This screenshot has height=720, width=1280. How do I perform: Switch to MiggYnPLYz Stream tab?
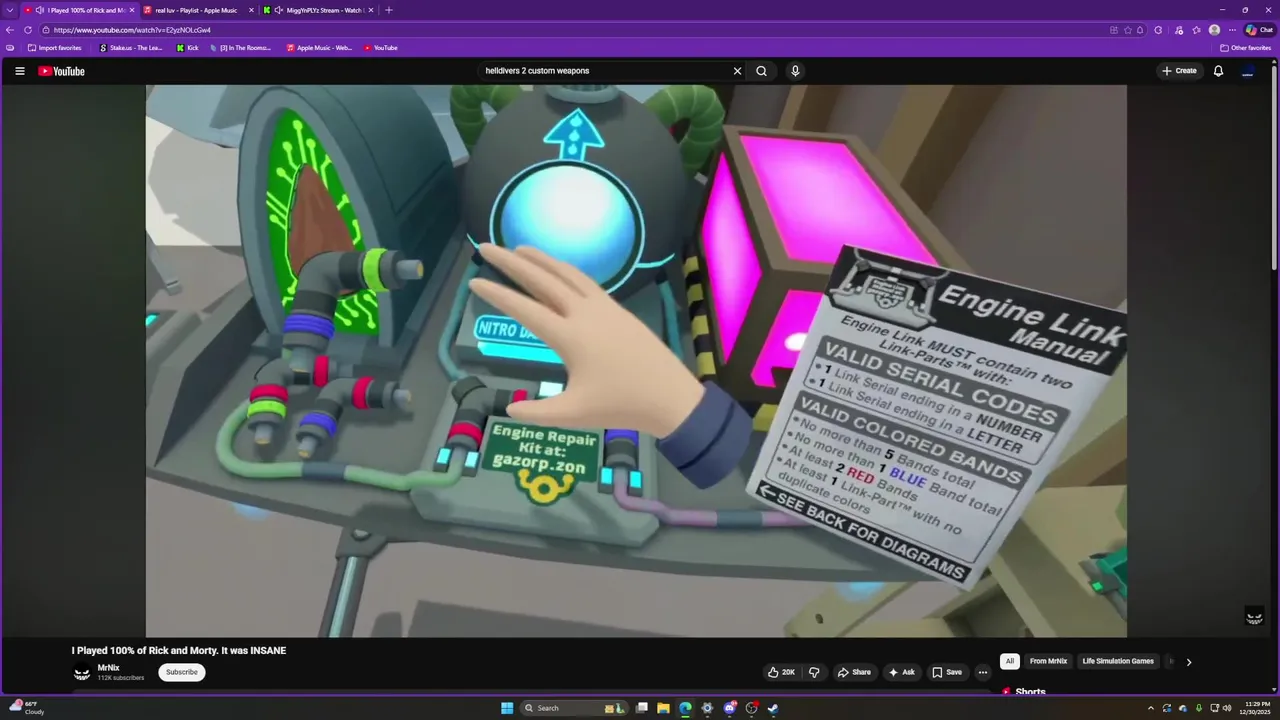tap(318, 10)
